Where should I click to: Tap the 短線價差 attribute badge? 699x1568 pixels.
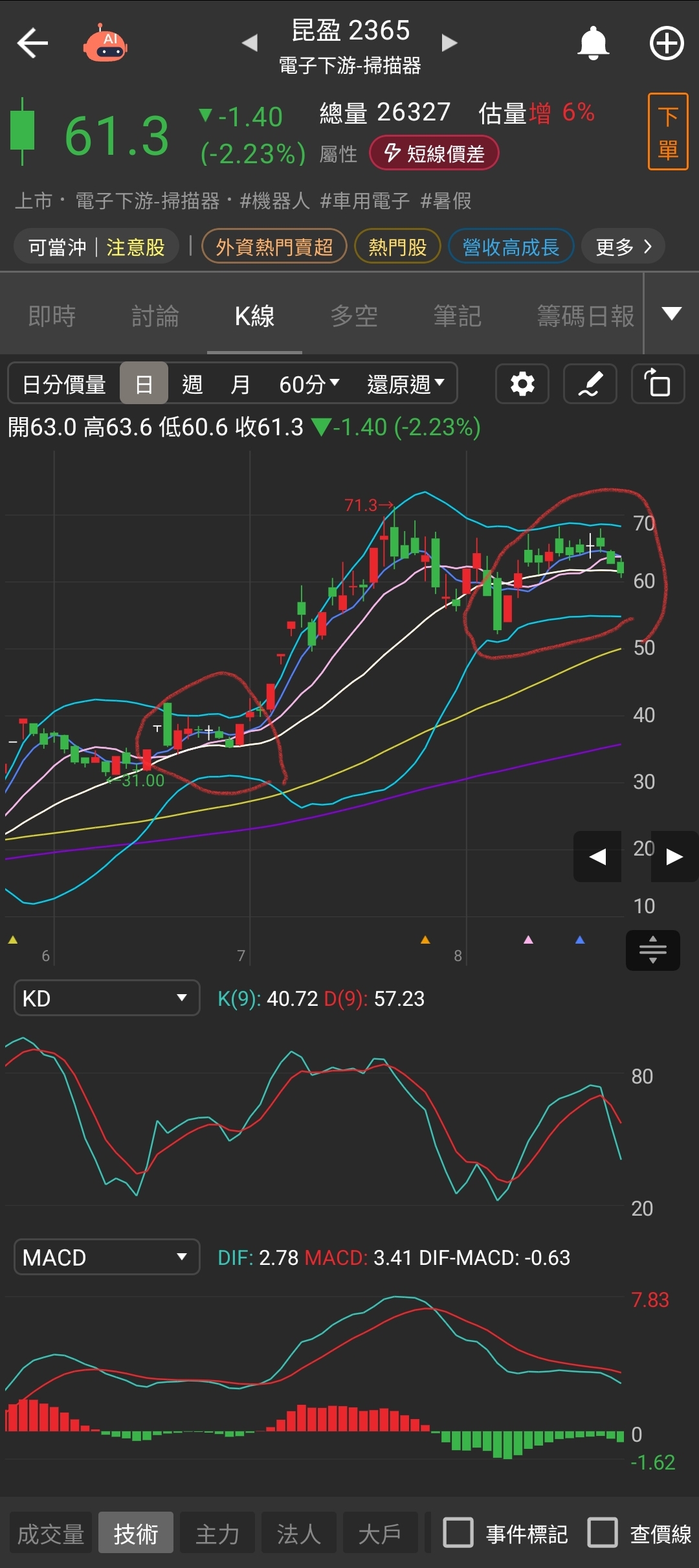(x=434, y=153)
